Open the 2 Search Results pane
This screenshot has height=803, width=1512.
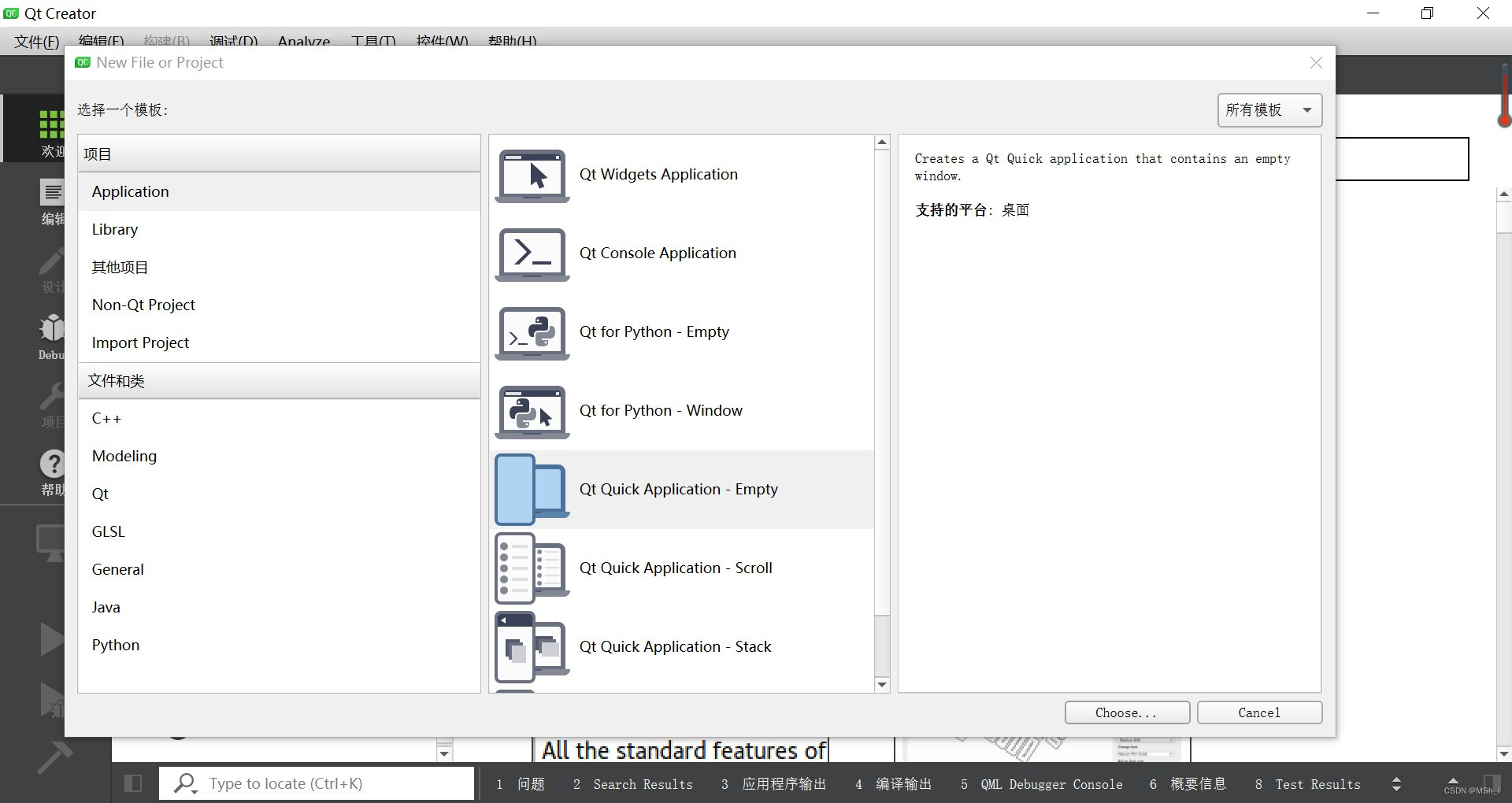633,784
